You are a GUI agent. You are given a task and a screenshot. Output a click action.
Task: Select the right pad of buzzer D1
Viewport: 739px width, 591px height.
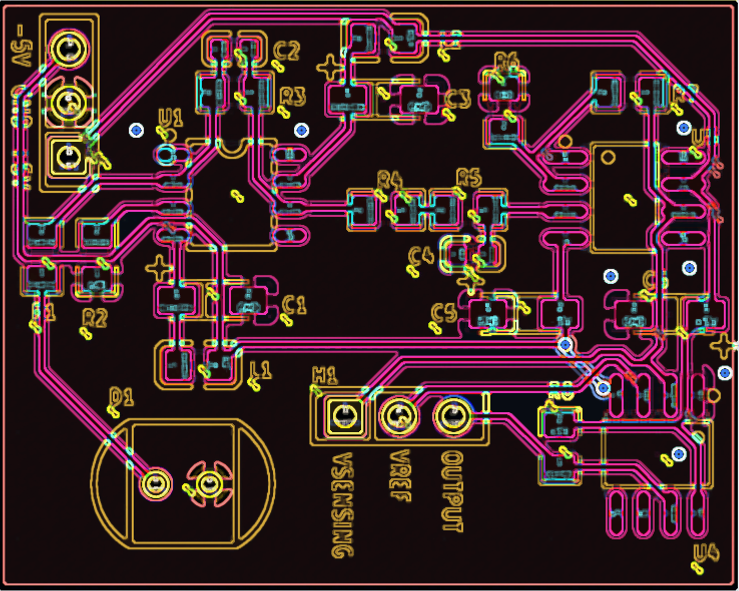[x=207, y=484]
